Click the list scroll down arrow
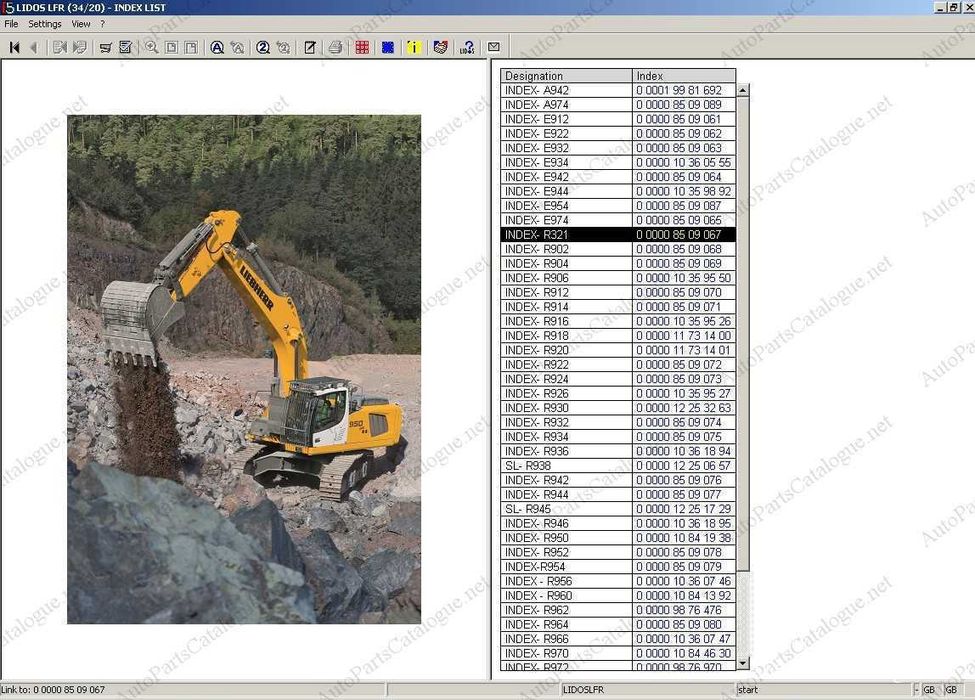The width and height of the screenshot is (975, 700). point(743,664)
